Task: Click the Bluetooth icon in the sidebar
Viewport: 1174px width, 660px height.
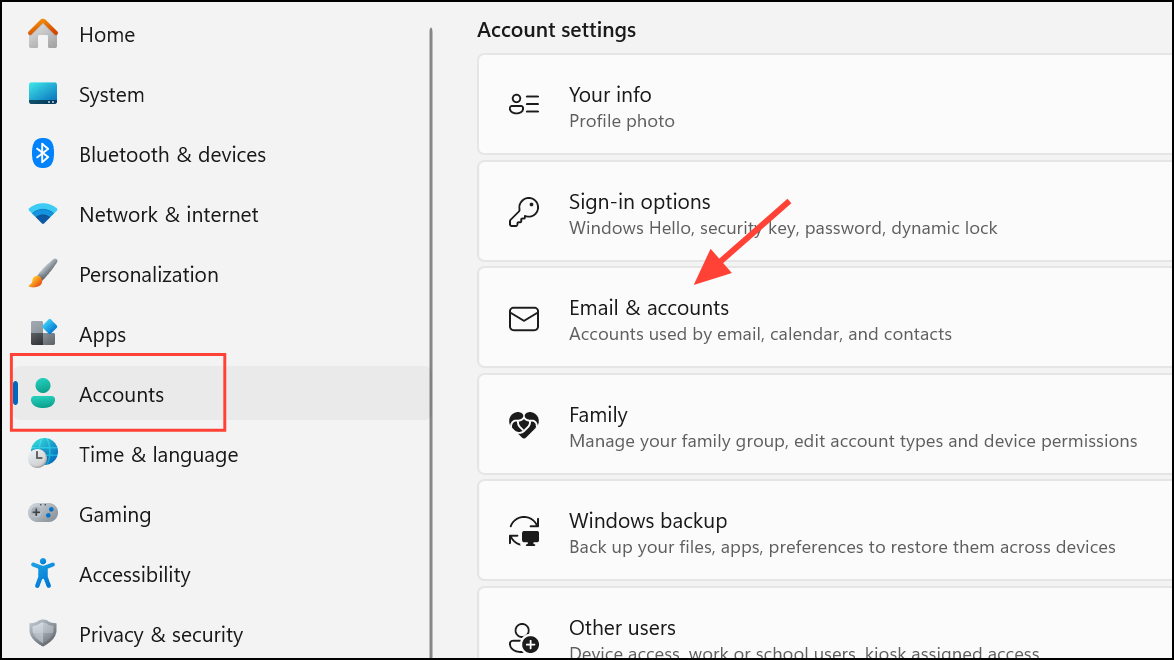Action: 43,154
